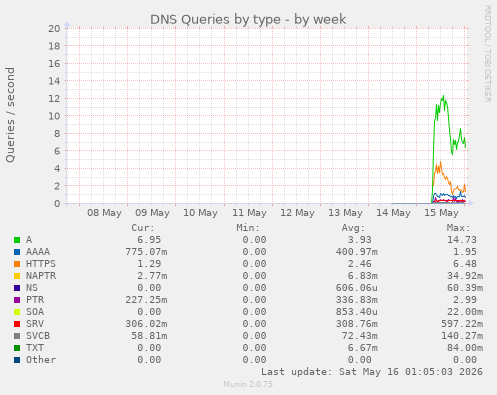Click the 'Min:' column header
497x395 pixels.
pyautogui.click(x=248, y=228)
